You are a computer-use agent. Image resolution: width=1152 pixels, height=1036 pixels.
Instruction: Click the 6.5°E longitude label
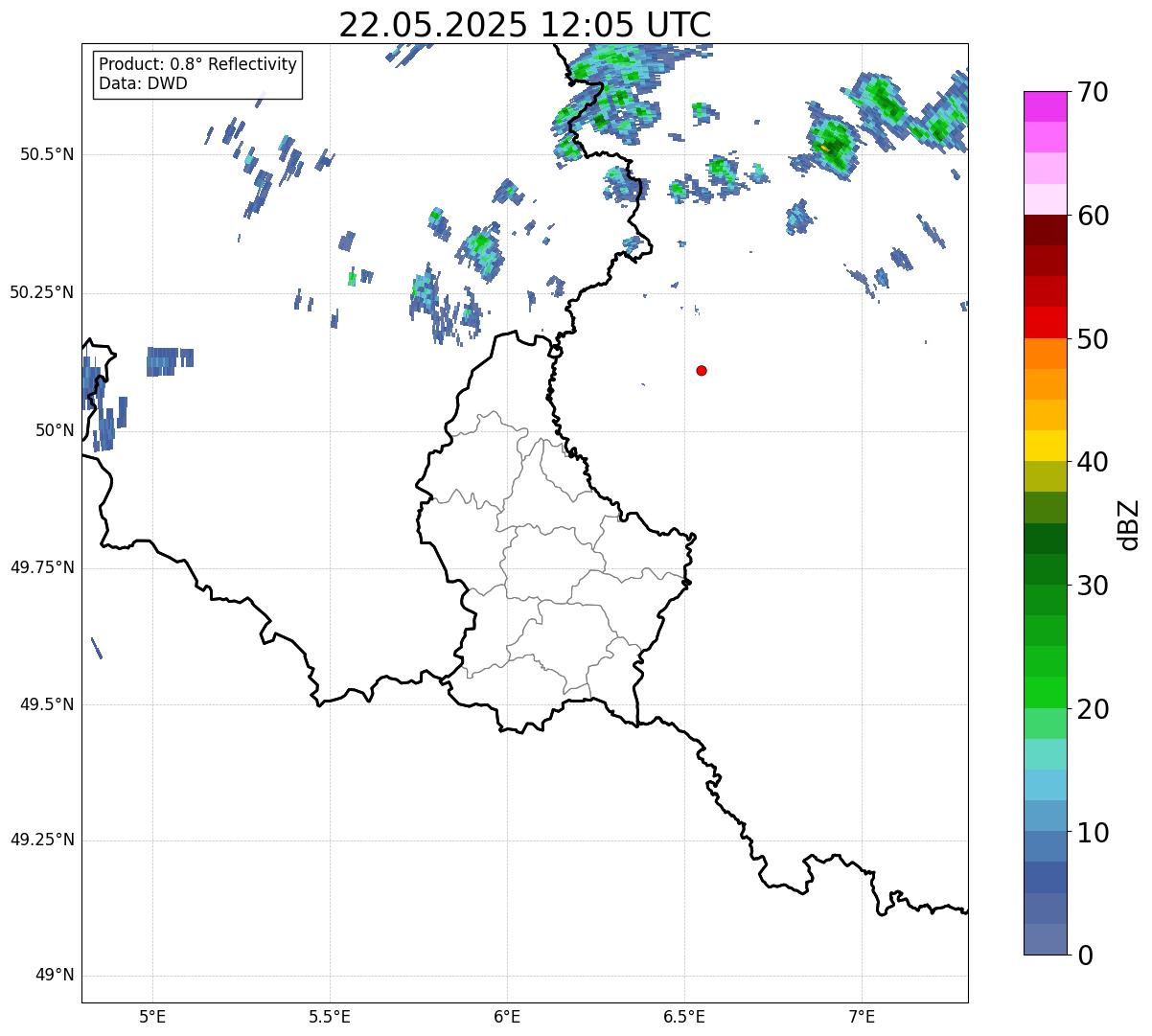tap(684, 1017)
